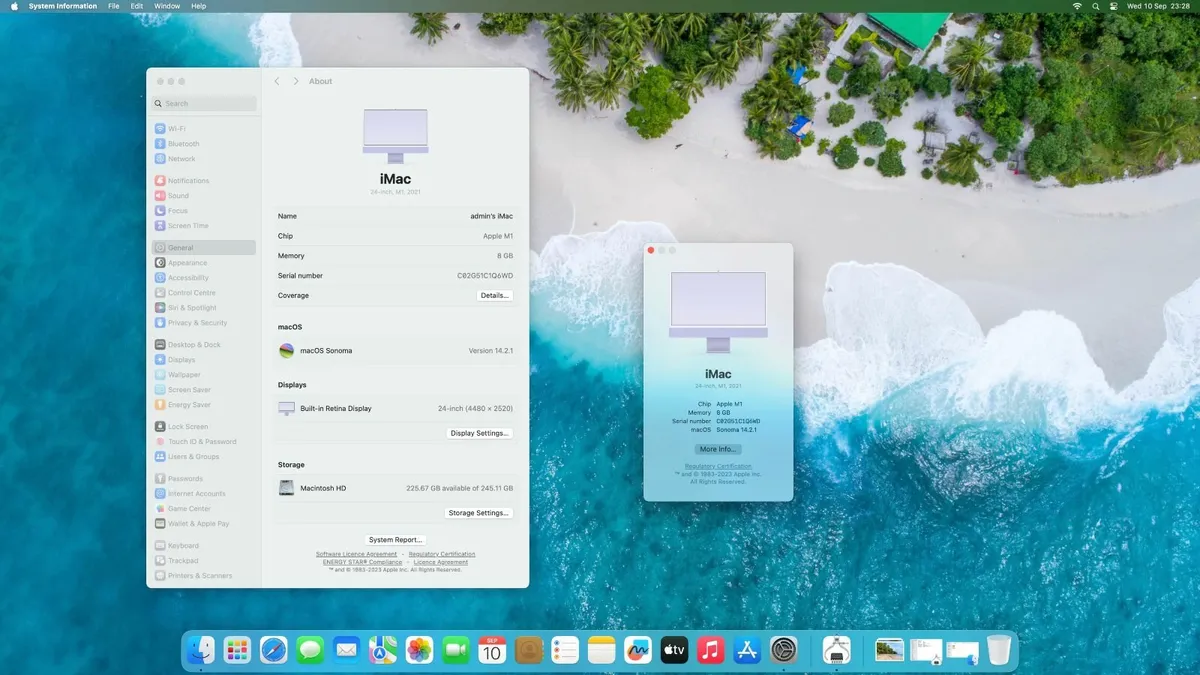The height and width of the screenshot is (675, 1200).
Task: Open the ENERGY STAR Compliance link
Action: coord(362,562)
